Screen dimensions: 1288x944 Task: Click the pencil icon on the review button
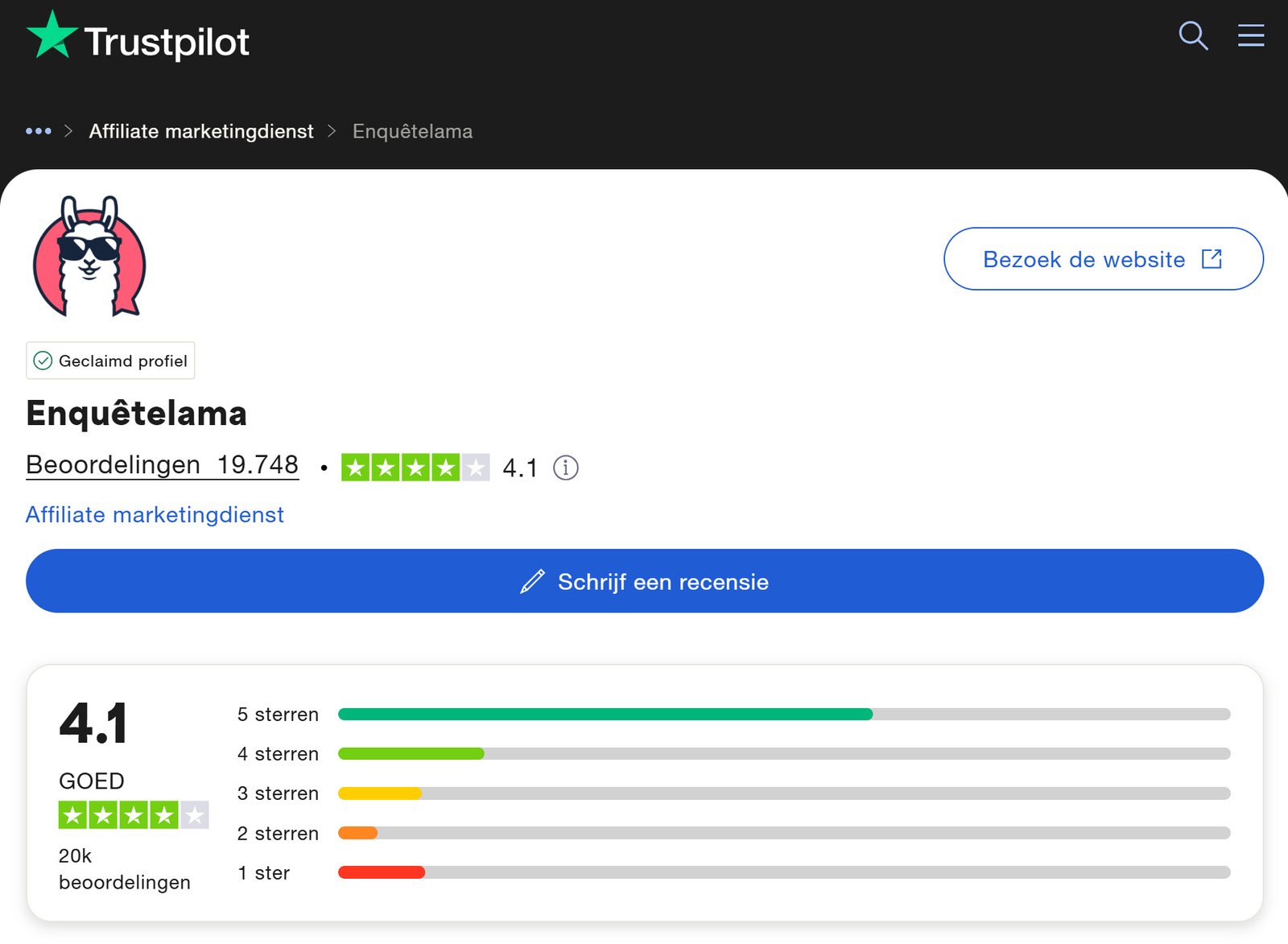(531, 581)
